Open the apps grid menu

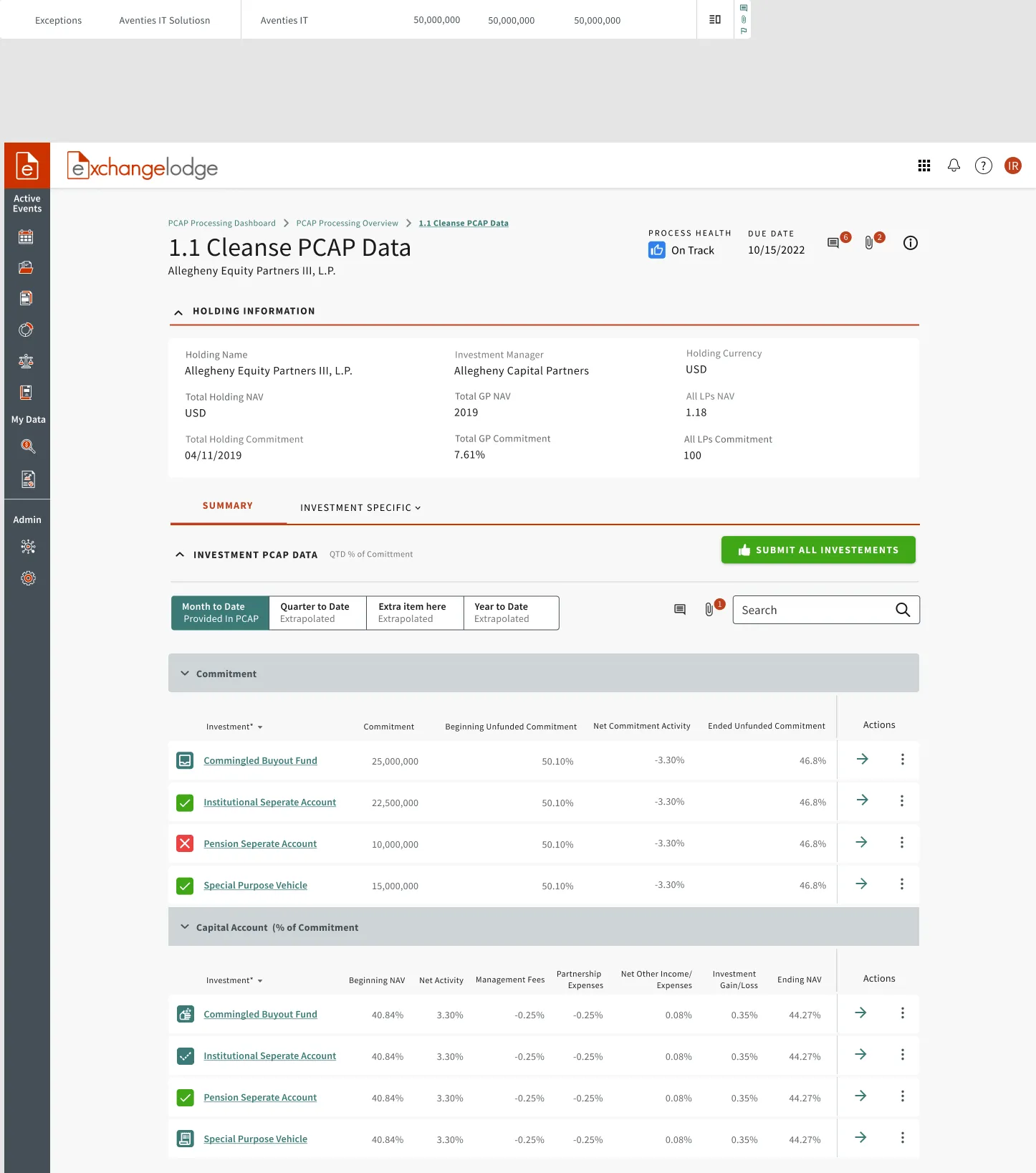click(924, 166)
